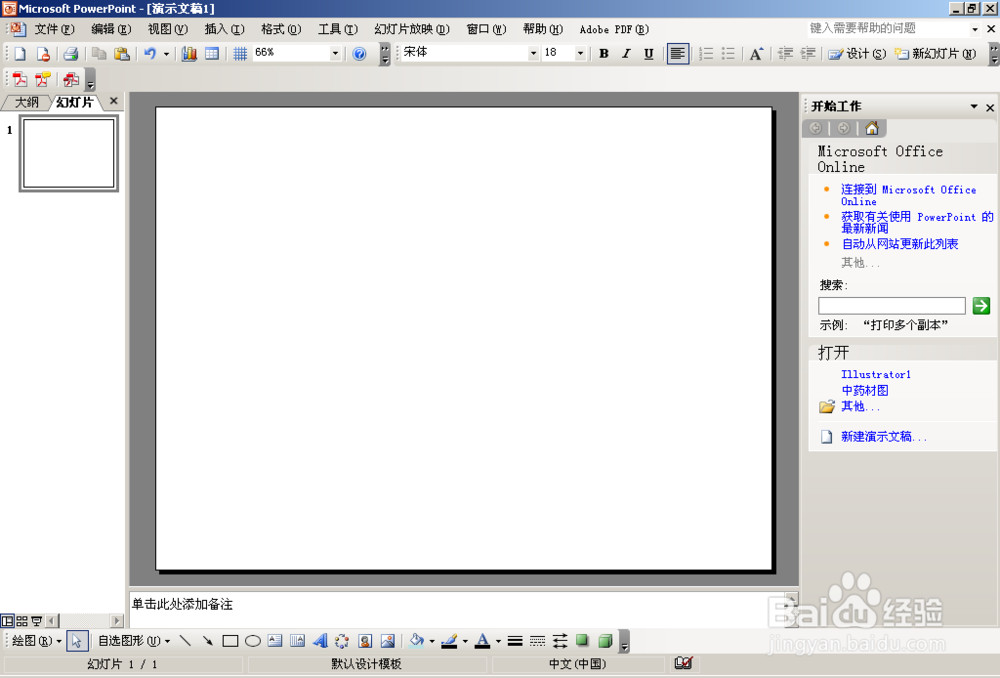Toggle underline formatting
The width and height of the screenshot is (1000, 678).
(647, 53)
